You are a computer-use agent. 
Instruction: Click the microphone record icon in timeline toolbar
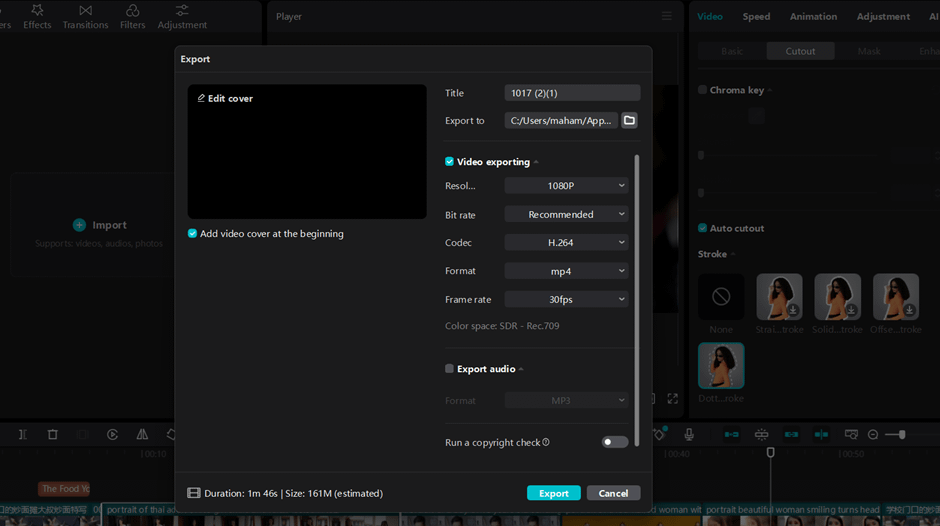click(x=689, y=435)
